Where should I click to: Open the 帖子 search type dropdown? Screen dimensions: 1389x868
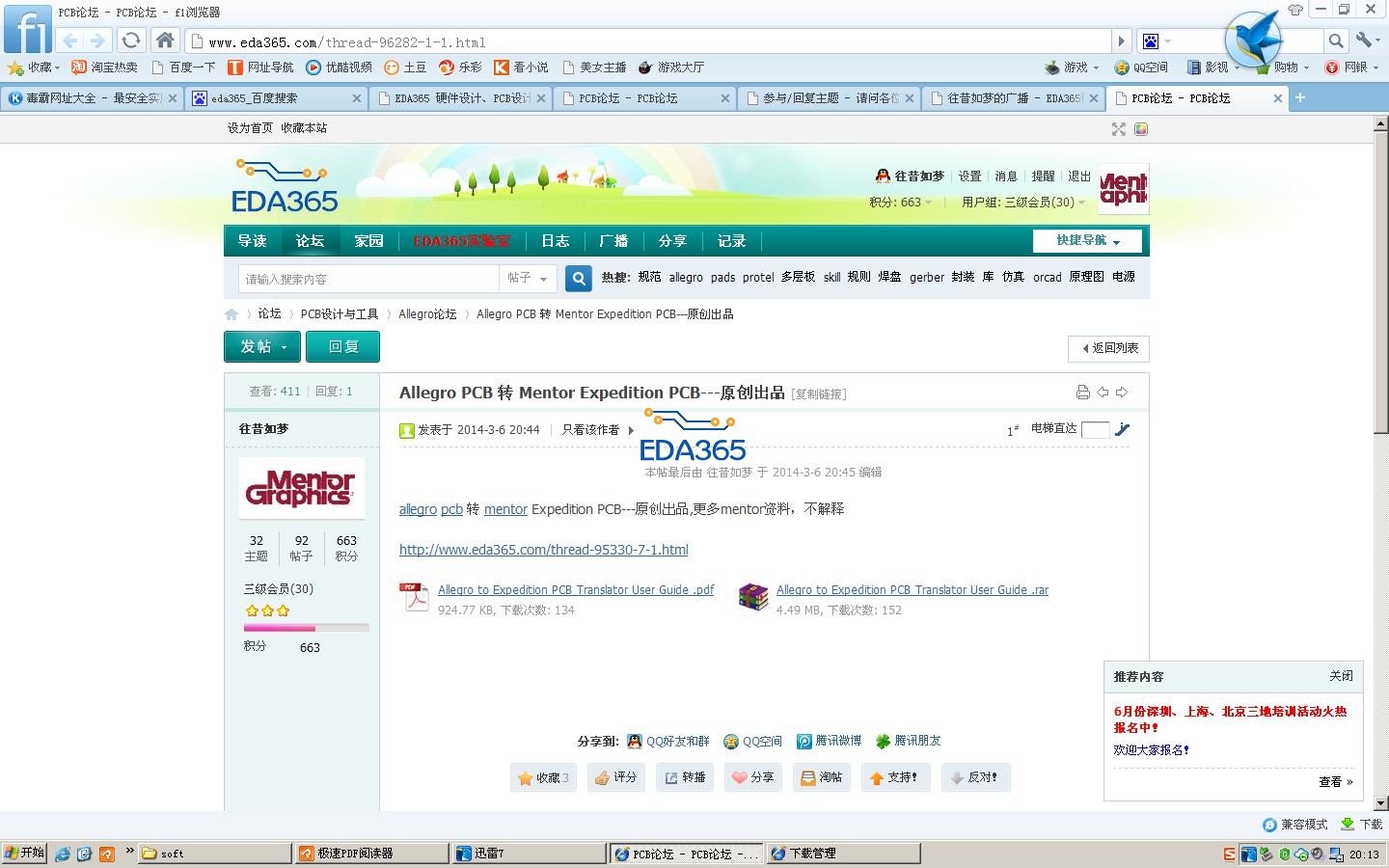click(528, 279)
